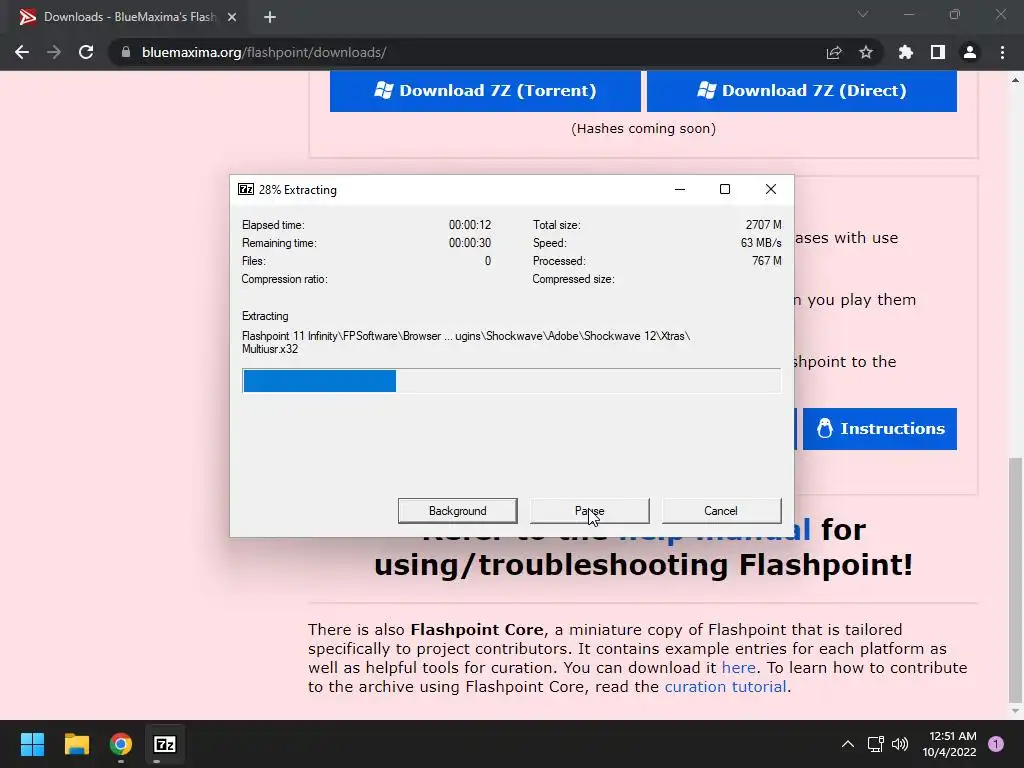Click the scrollbar up arrow

pyautogui.click(x=1015, y=80)
